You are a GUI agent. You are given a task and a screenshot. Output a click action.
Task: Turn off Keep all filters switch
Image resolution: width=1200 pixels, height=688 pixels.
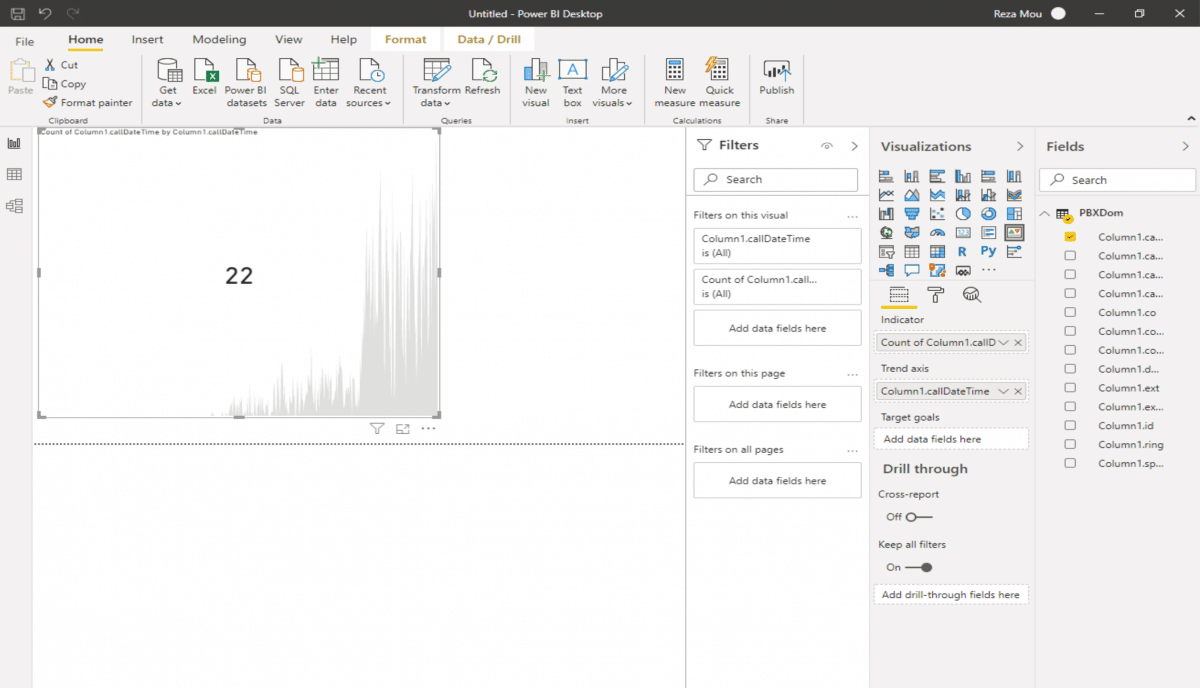coord(919,567)
